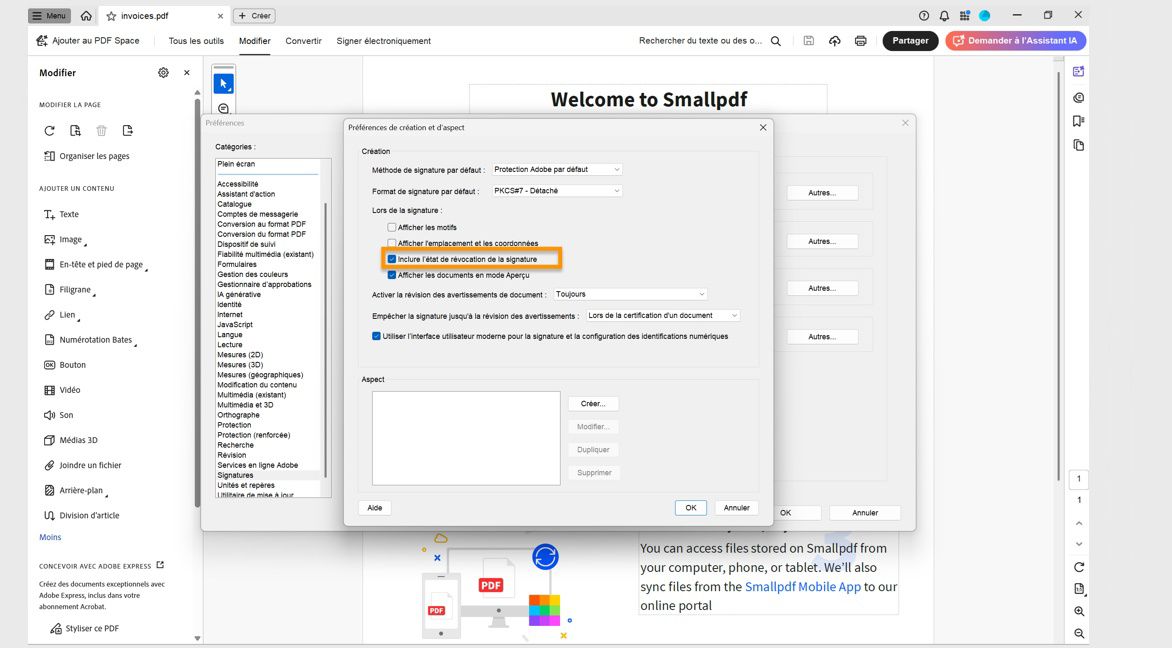Uncheck Inclure l'état de révocation de la signature
Image resolution: width=1172 pixels, height=648 pixels.
(x=392, y=259)
